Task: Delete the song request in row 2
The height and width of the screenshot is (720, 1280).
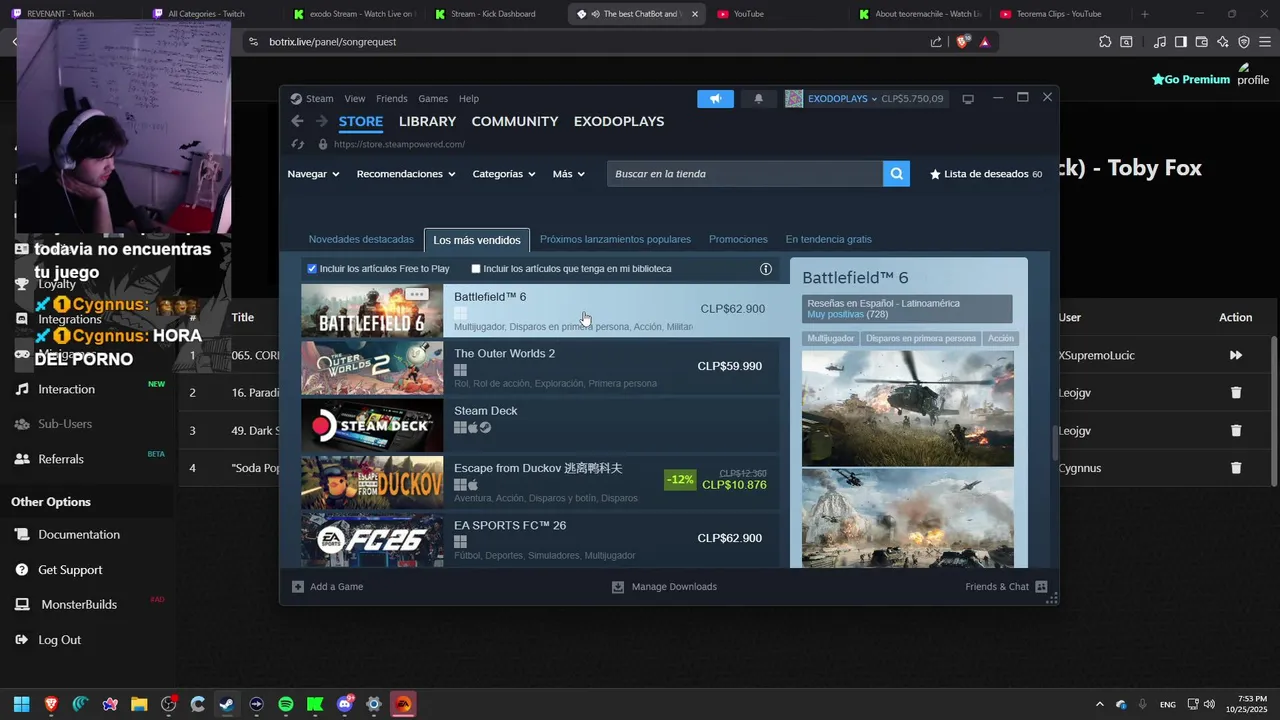Action: tap(1235, 393)
